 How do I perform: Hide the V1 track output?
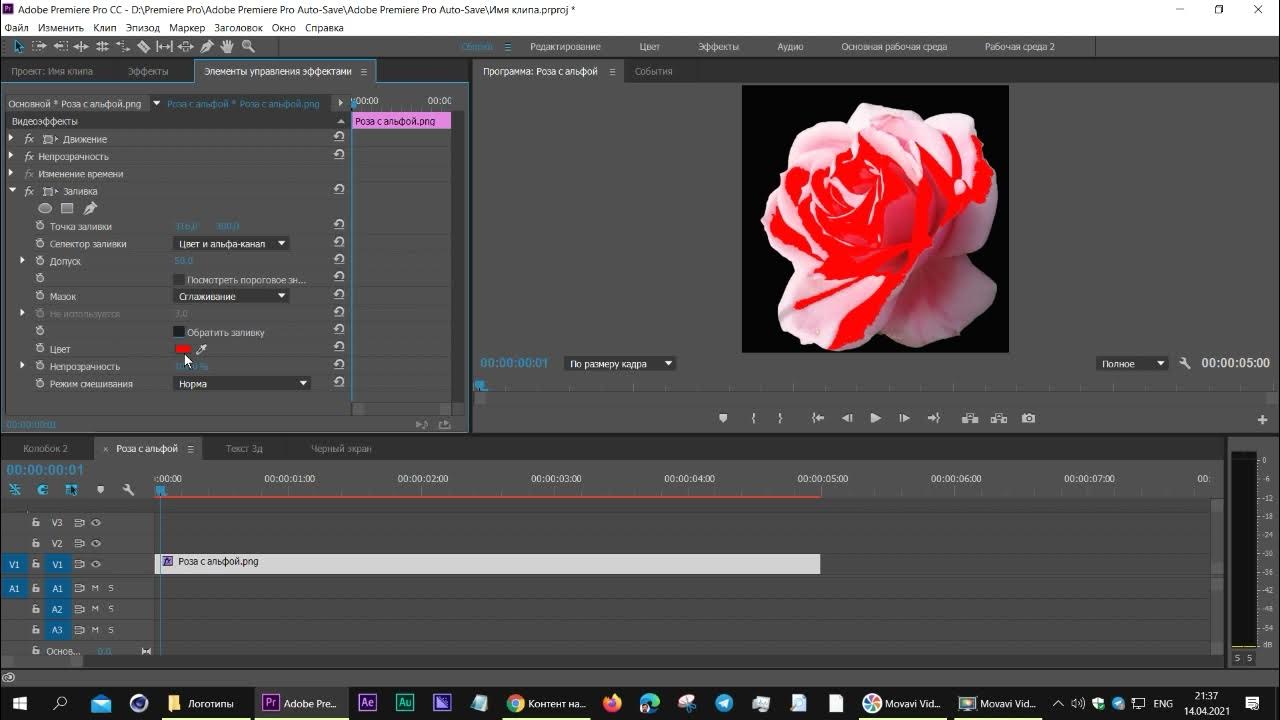pyautogui.click(x=96, y=565)
